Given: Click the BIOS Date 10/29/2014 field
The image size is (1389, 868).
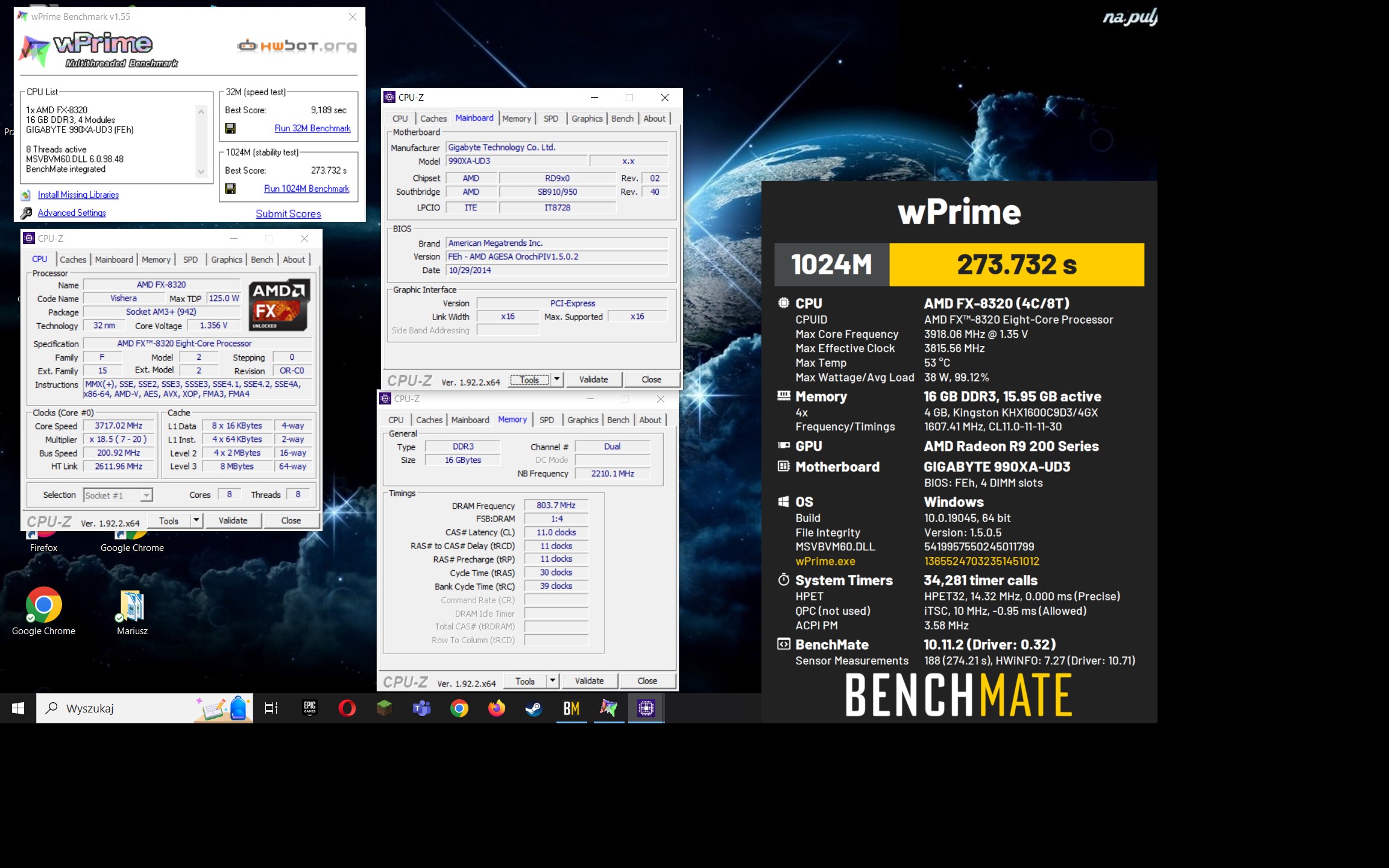Looking at the screenshot, I should click(x=556, y=270).
